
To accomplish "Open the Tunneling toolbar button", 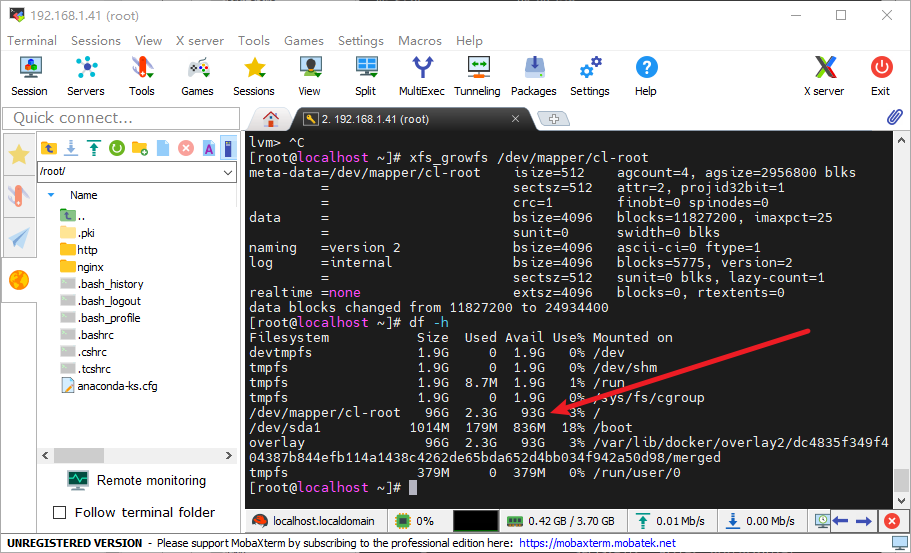I will (478, 76).
